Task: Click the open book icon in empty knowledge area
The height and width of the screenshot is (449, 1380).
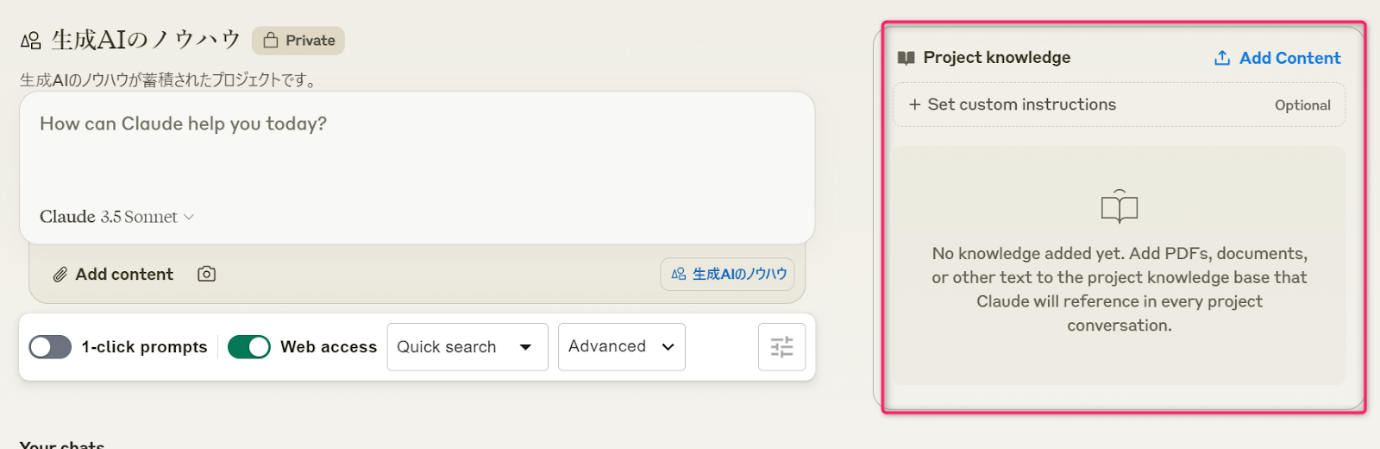Action: point(1119,207)
